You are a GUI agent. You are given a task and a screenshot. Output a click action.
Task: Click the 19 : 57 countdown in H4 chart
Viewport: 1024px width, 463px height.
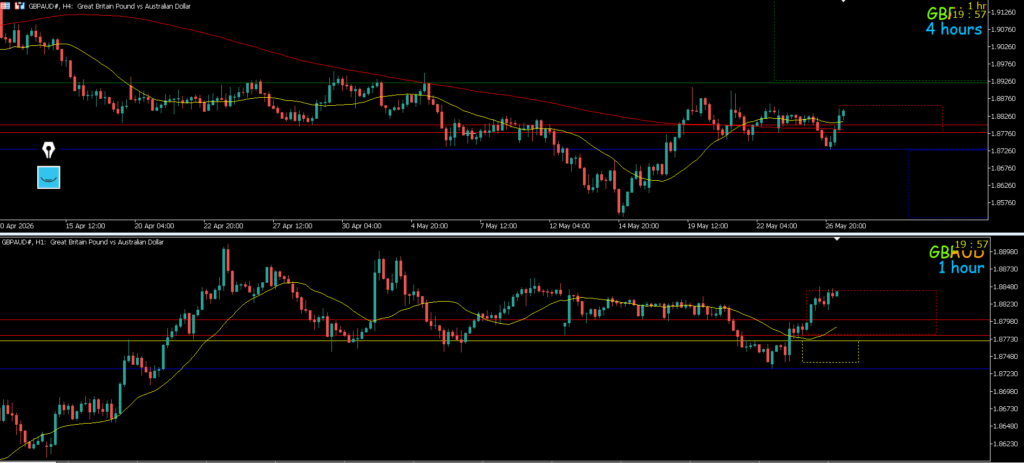969,14
